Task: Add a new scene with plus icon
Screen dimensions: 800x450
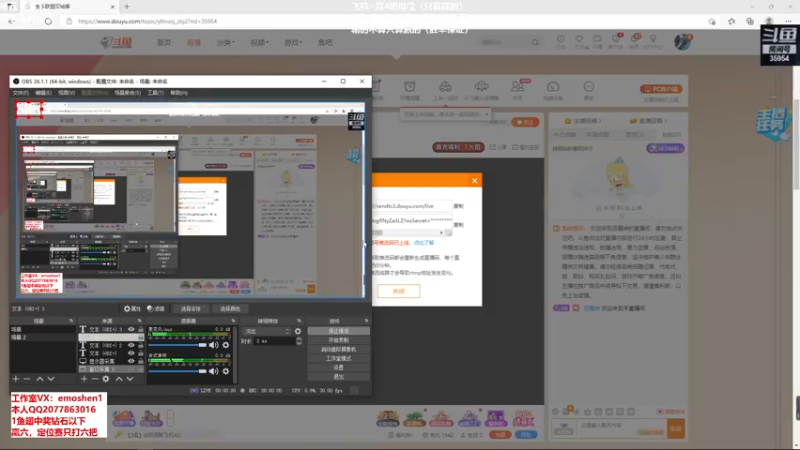Action: (16, 379)
